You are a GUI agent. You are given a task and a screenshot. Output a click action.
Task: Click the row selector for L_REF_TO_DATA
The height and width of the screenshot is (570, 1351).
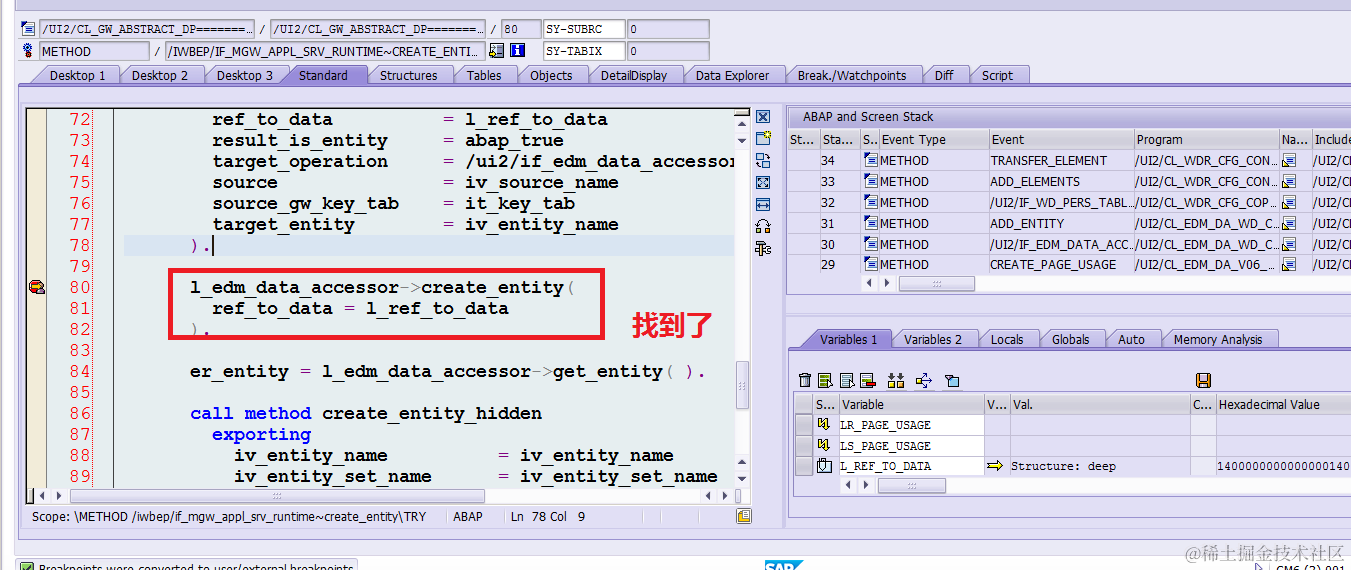[x=803, y=466]
